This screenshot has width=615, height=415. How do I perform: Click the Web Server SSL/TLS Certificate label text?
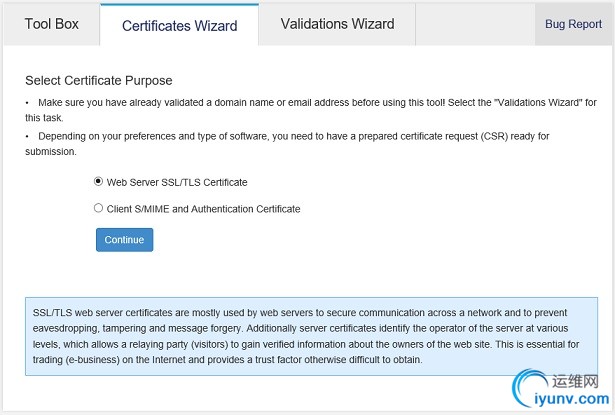[177, 183]
